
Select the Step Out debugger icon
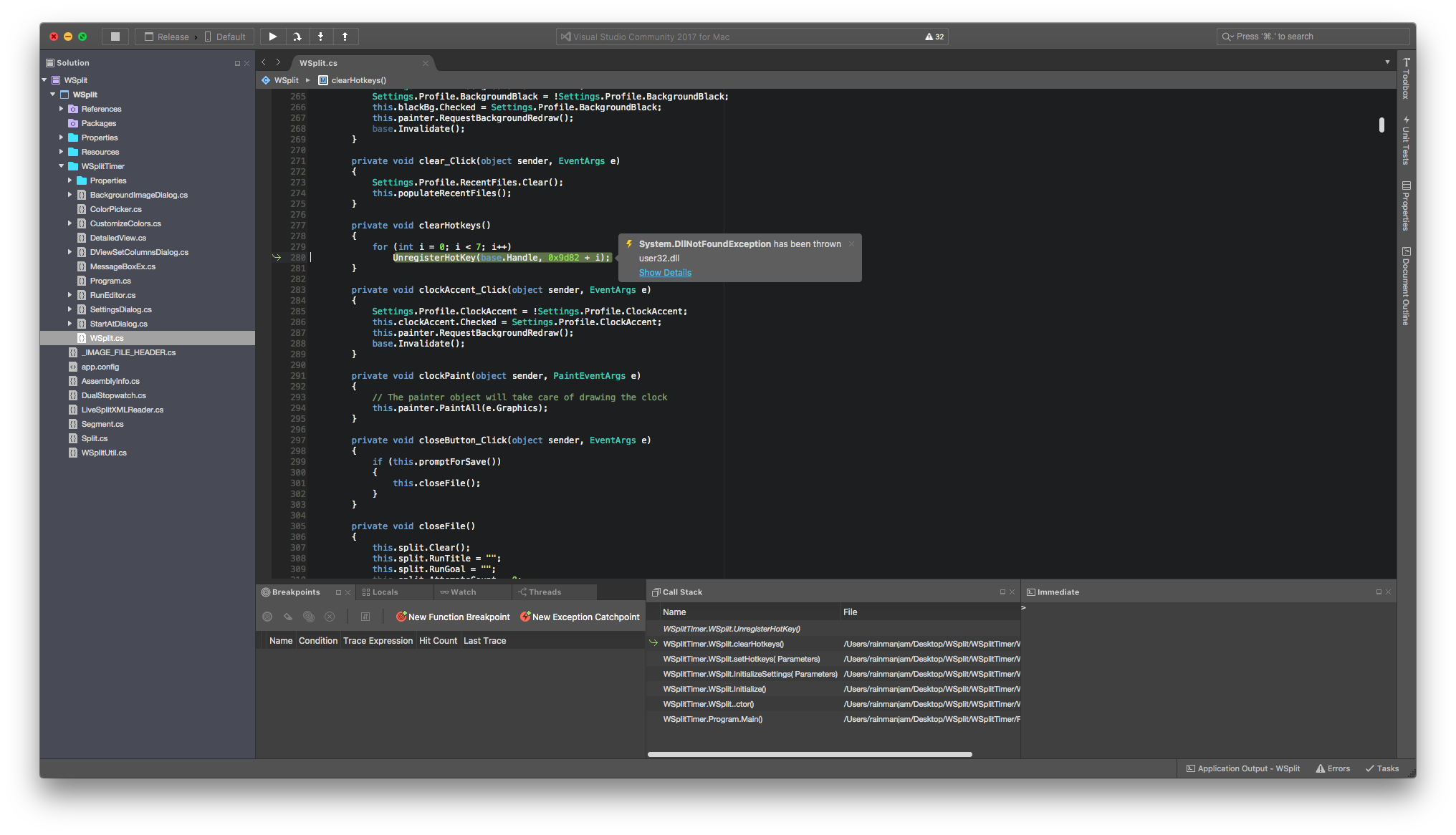345,36
